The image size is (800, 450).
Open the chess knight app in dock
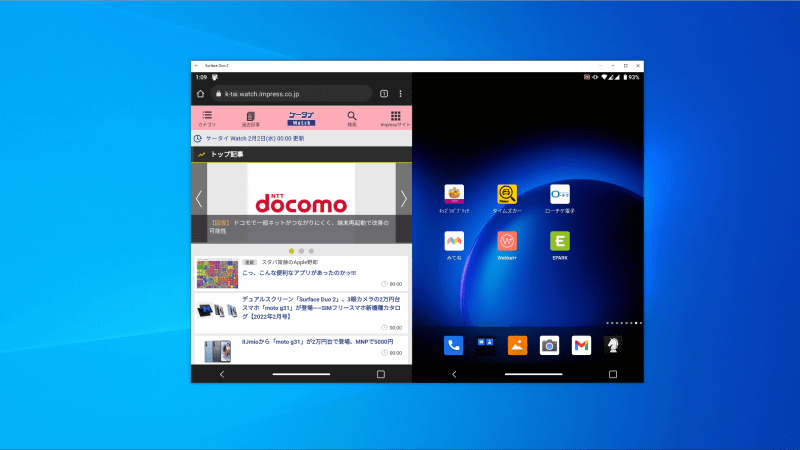(x=613, y=345)
